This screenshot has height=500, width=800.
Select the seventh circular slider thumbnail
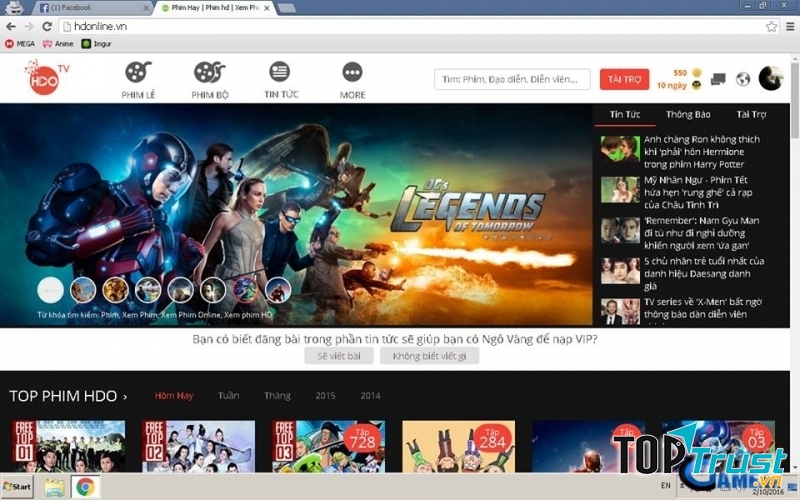[245, 290]
